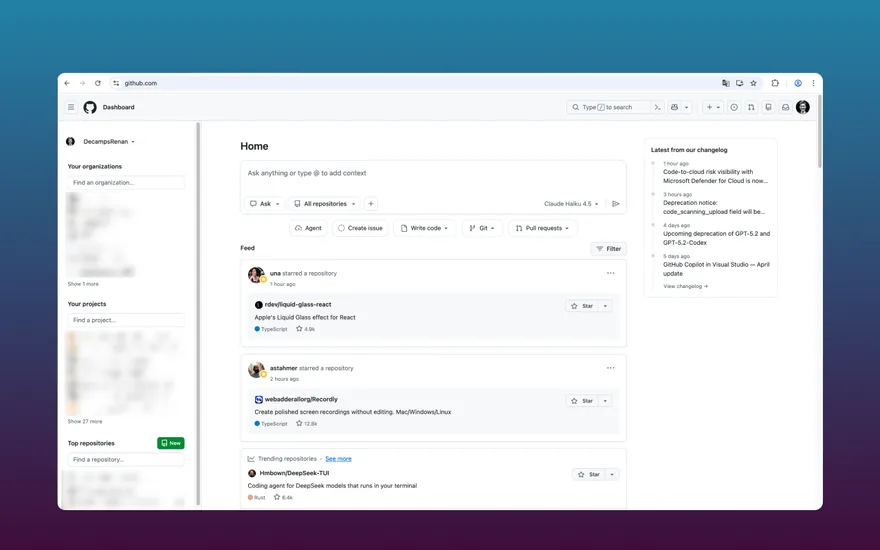The height and width of the screenshot is (550, 880).
Task: Click the feed Filter button
Action: (608, 249)
